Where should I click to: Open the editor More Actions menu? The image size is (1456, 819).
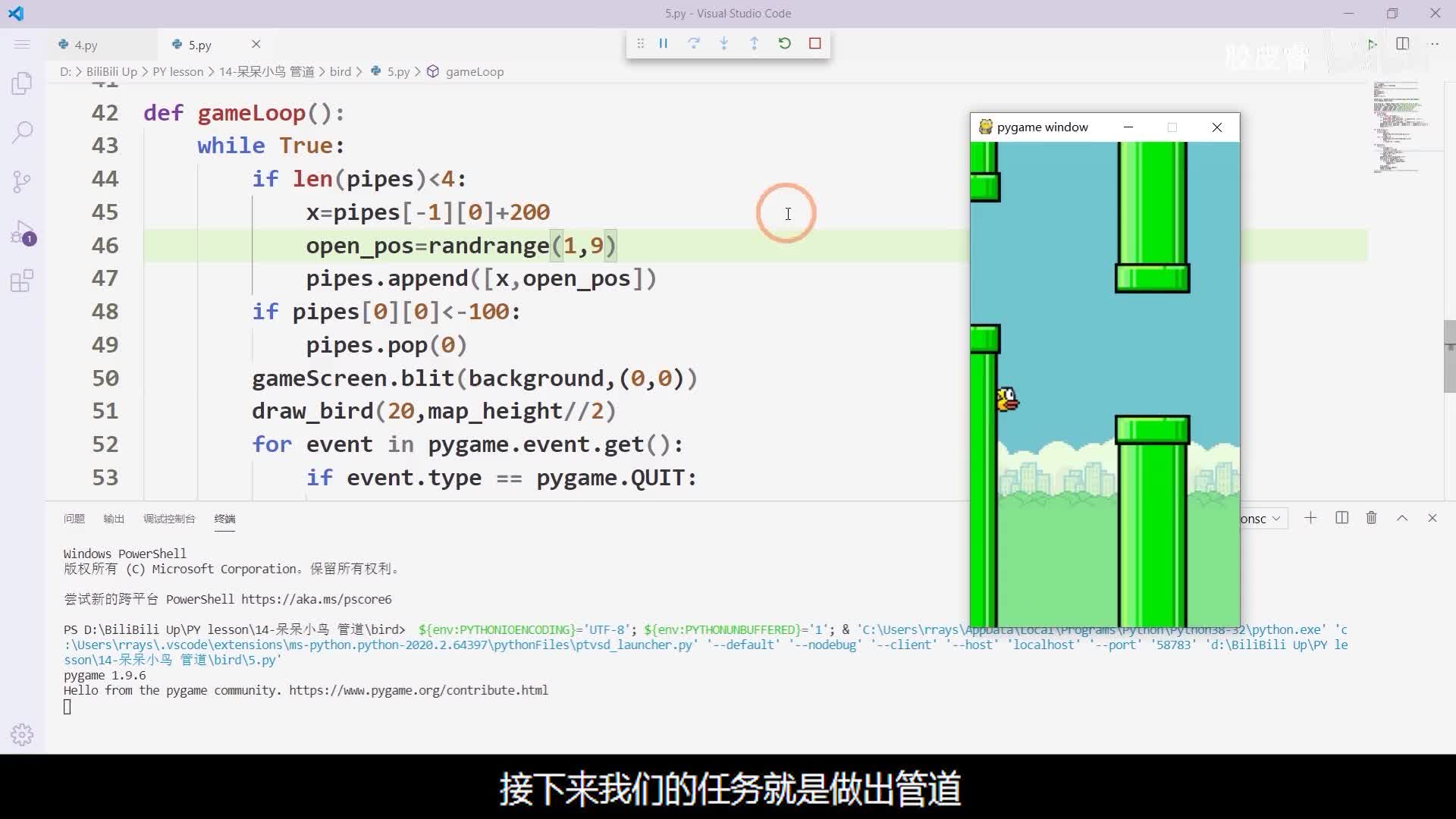pos(1434,44)
